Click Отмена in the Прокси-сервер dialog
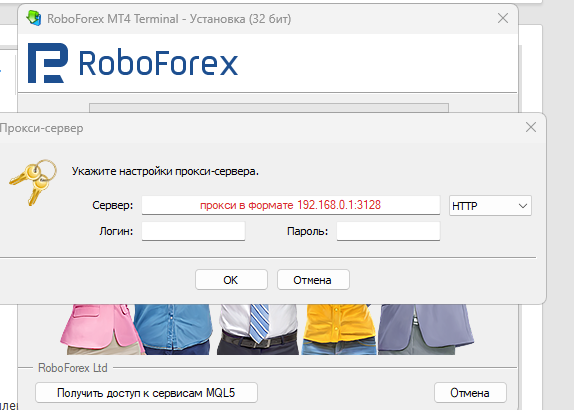The height and width of the screenshot is (410, 574). coord(313,280)
